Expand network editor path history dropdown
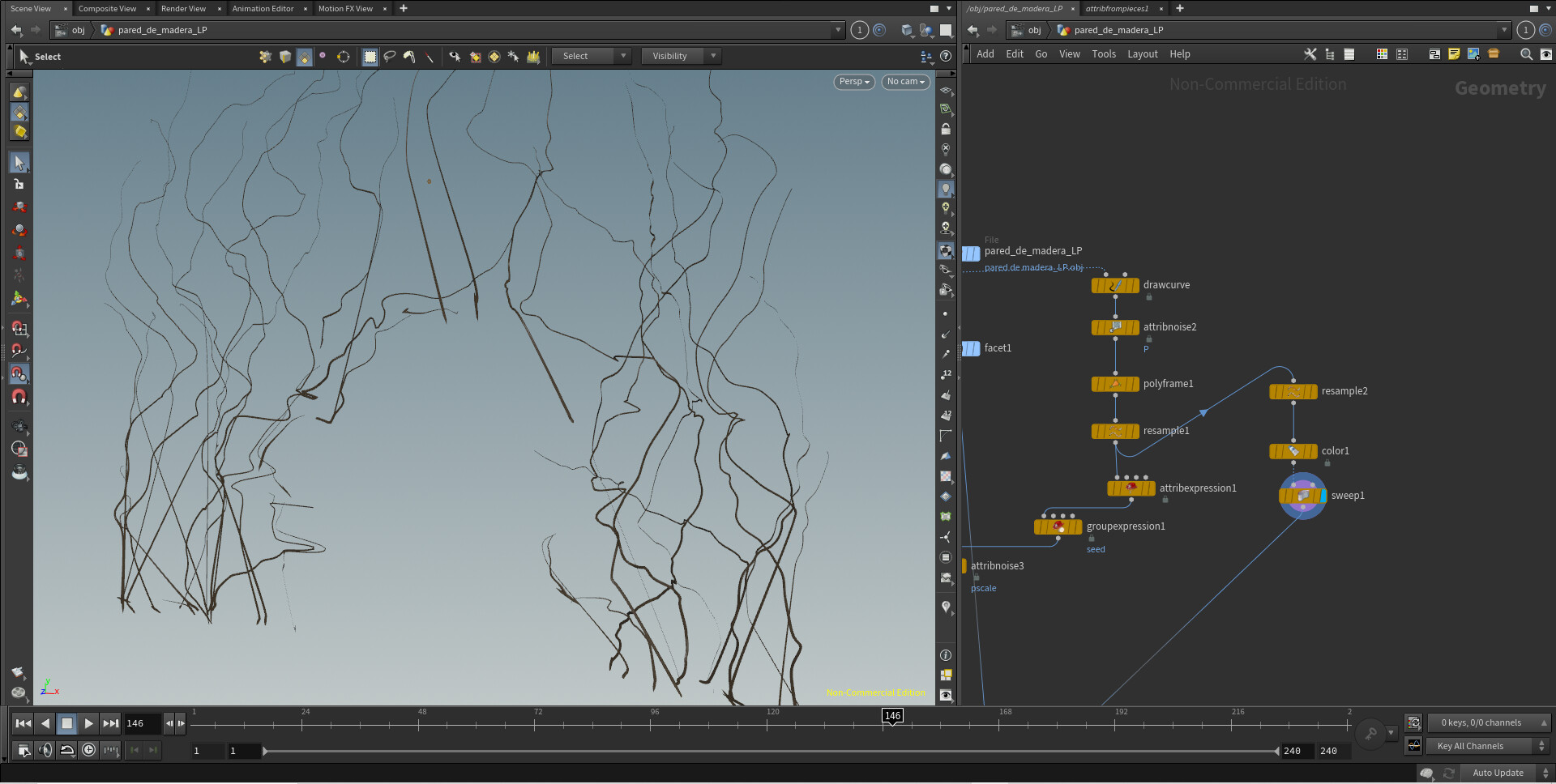This screenshot has height=784, width=1556. coord(1504,30)
